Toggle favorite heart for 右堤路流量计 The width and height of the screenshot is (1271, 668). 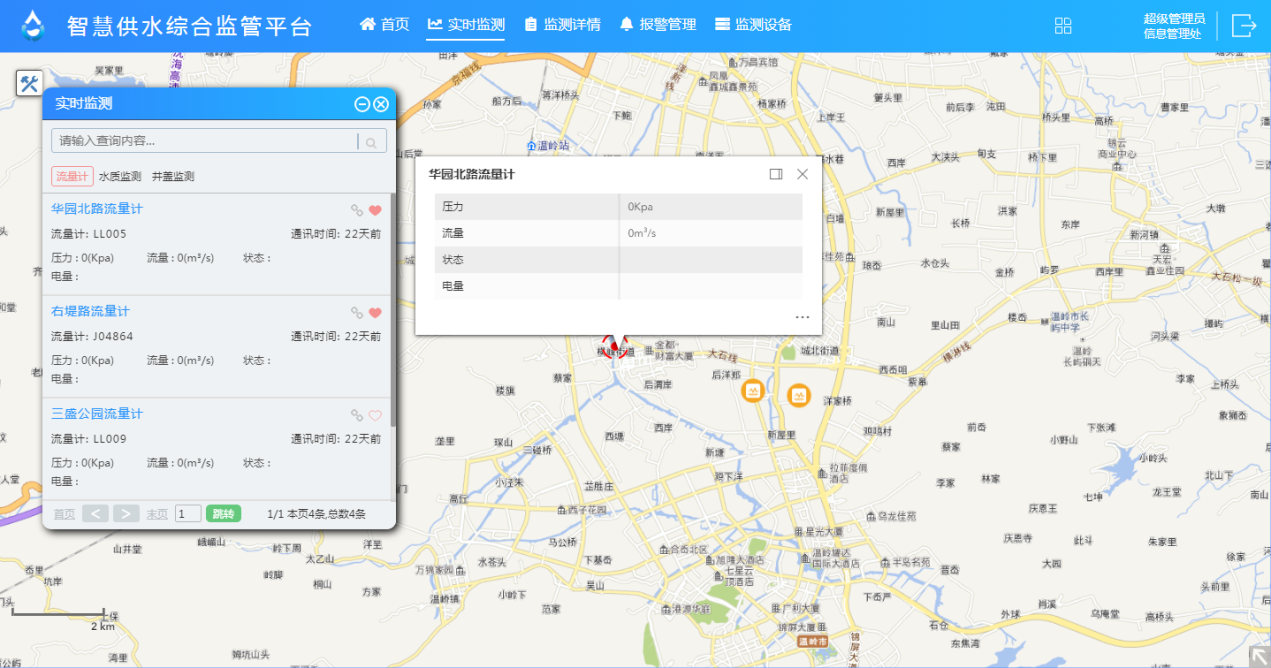click(x=375, y=312)
